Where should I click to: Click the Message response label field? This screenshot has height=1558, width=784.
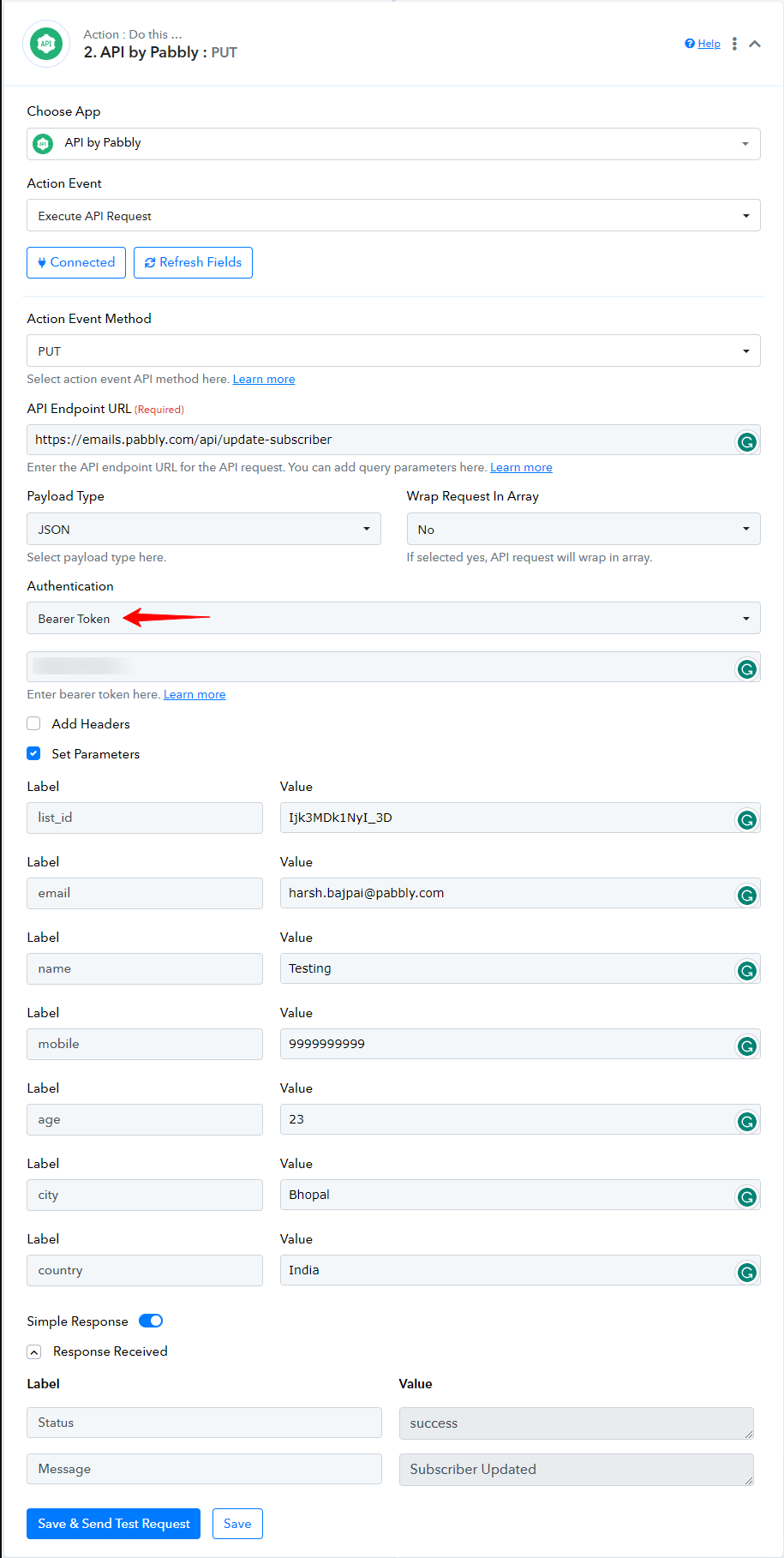204,1469
